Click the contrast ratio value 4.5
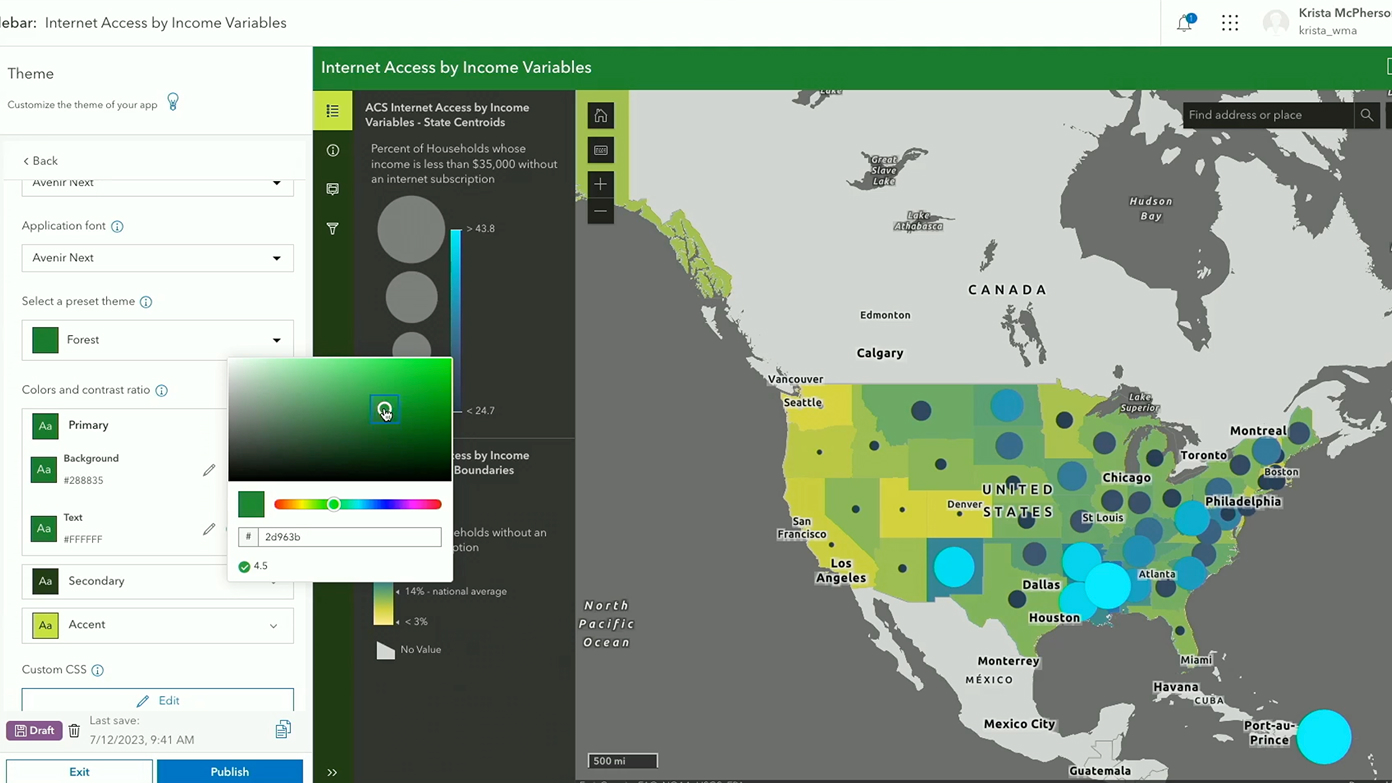1392x784 pixels. pyautogui.click(x=261, y=566)
